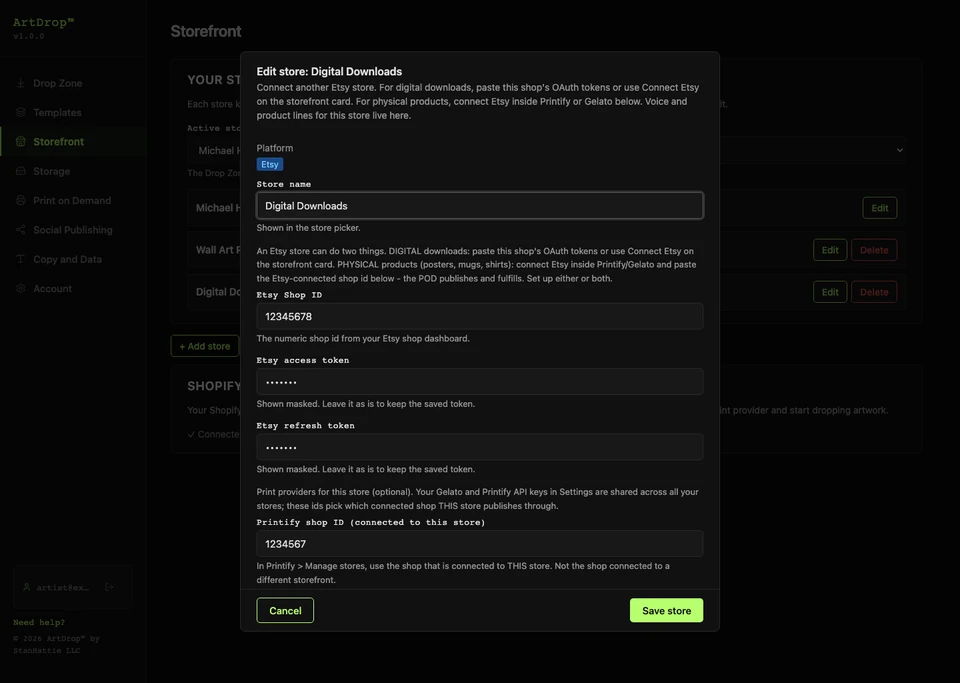The image size is (960, 683).
Task: Click the Copy and Data text icon
Action: pos(21,259)
